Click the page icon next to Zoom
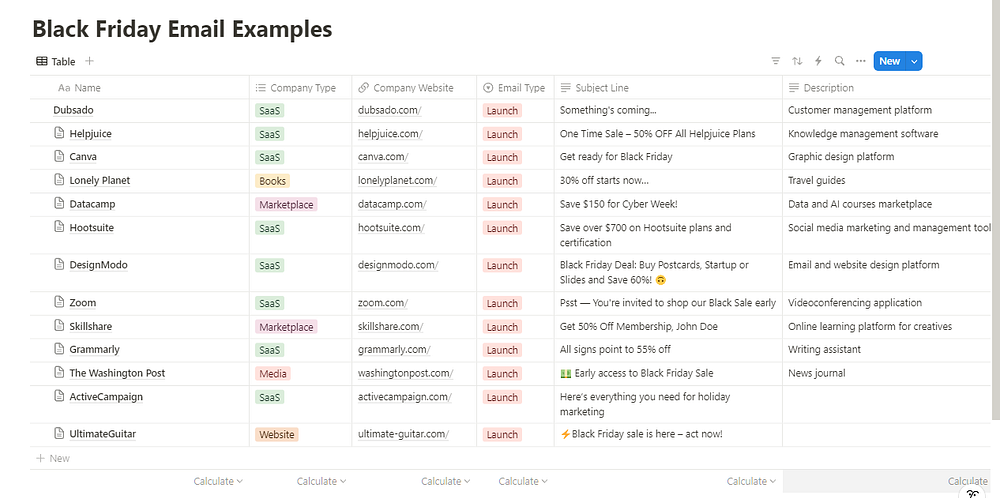The height and width of the screenshot is (498, 1000). point(59,303)
